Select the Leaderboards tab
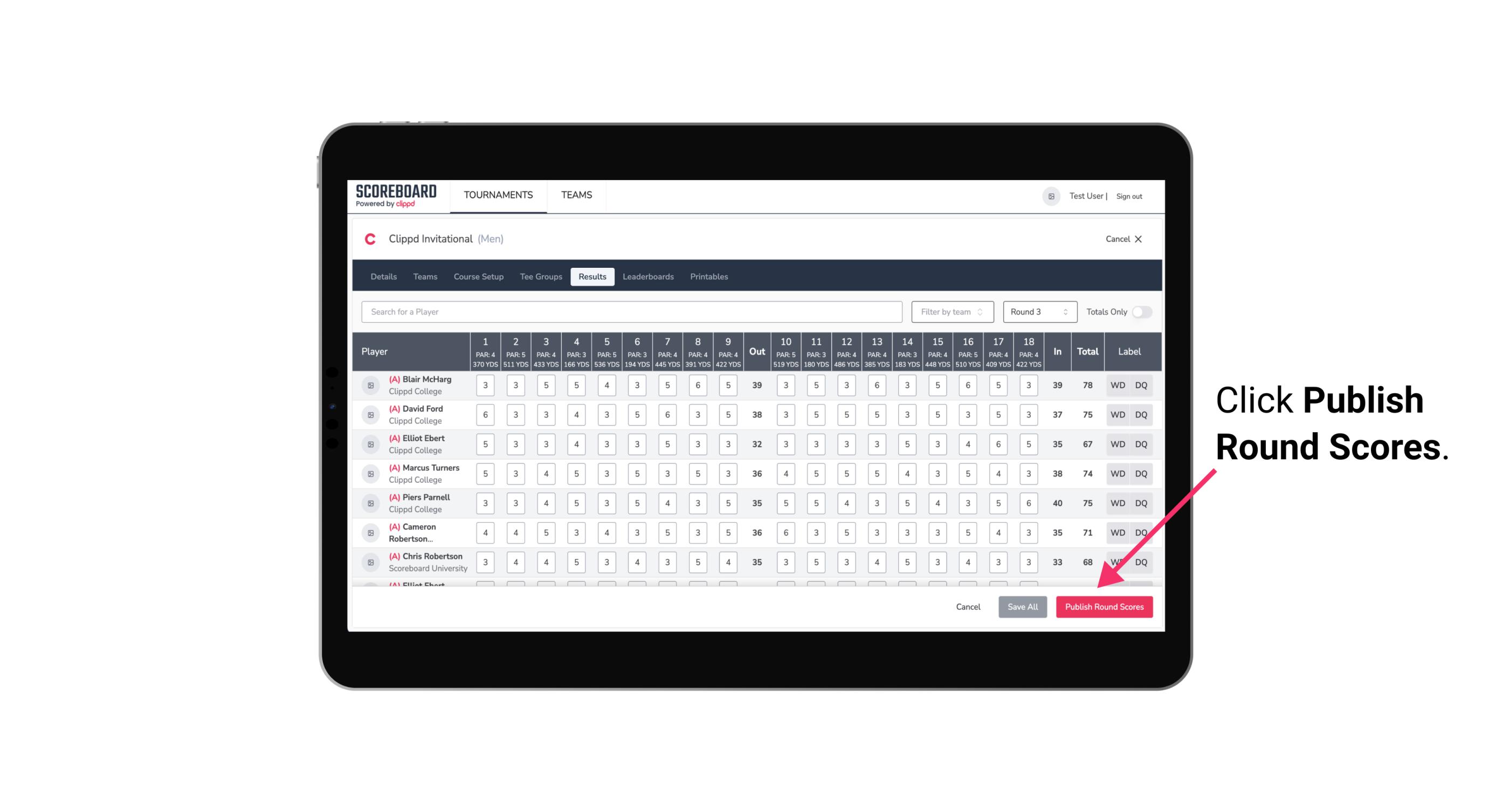 [x=648, y=277]
